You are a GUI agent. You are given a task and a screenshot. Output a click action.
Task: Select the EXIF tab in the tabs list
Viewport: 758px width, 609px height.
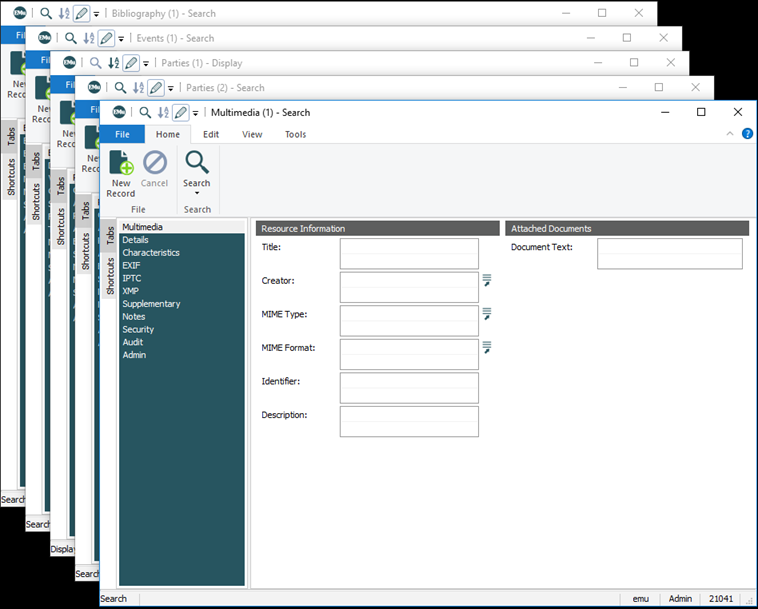(x=132, y=266)
